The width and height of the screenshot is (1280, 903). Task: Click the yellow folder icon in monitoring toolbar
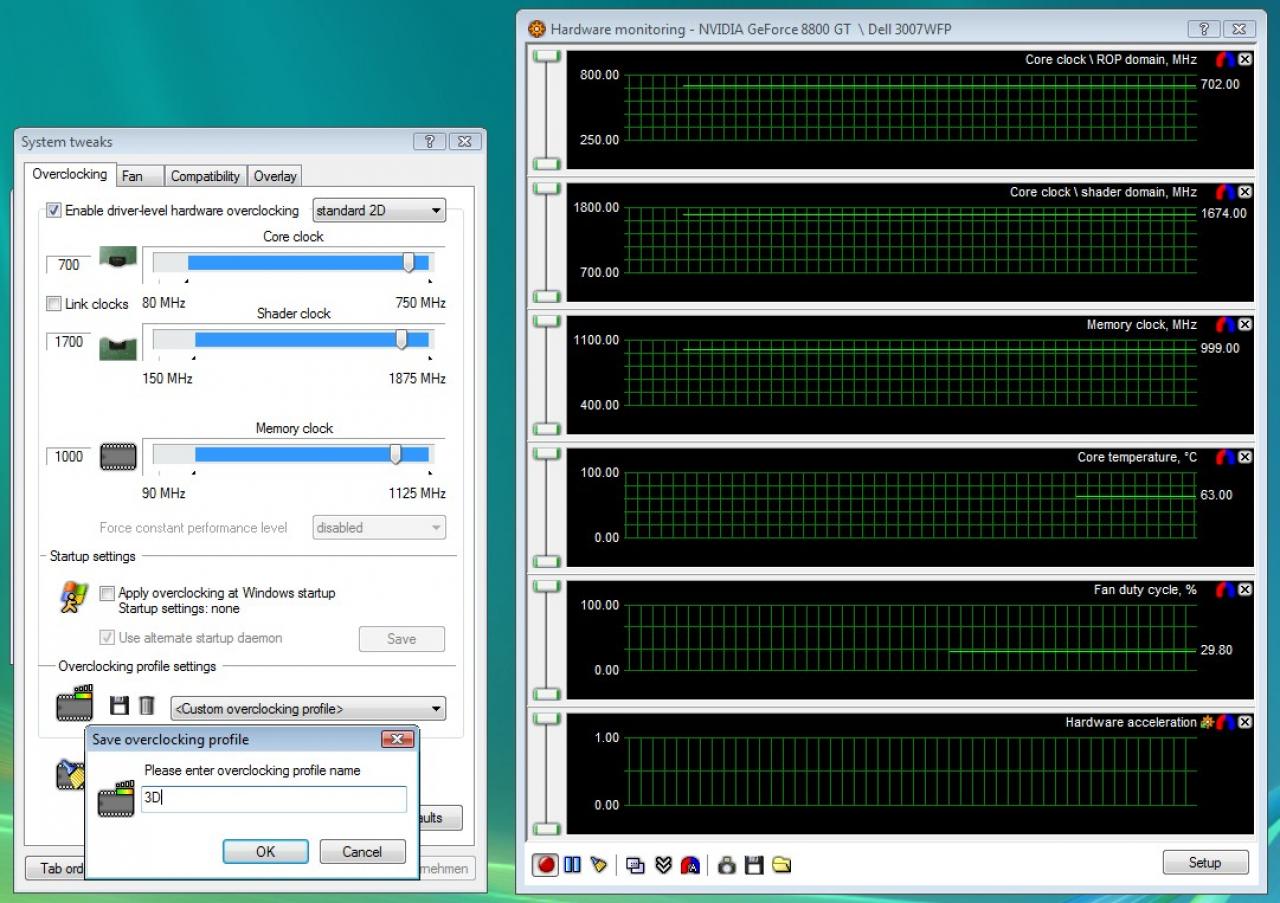point(782,865)
